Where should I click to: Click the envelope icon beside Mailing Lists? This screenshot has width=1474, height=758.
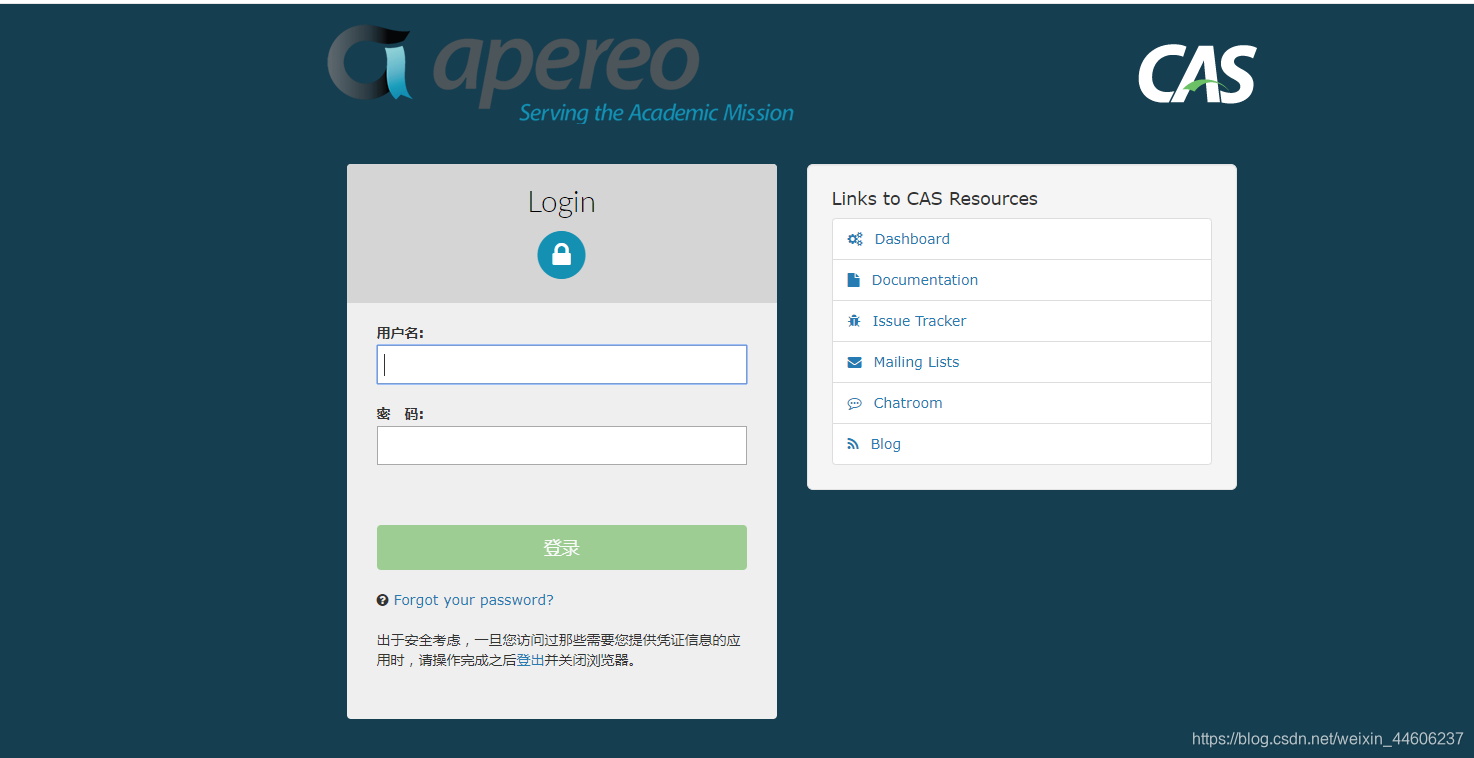(855, 362)
